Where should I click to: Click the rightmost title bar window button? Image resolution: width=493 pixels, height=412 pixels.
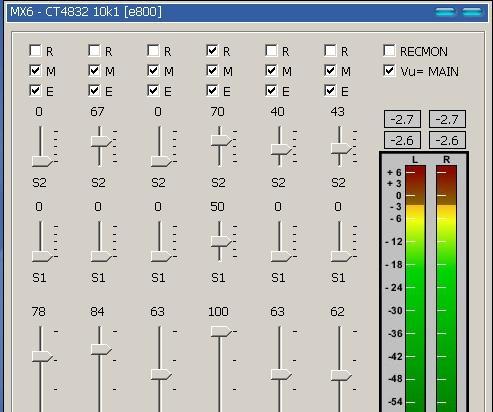[472, 12]
